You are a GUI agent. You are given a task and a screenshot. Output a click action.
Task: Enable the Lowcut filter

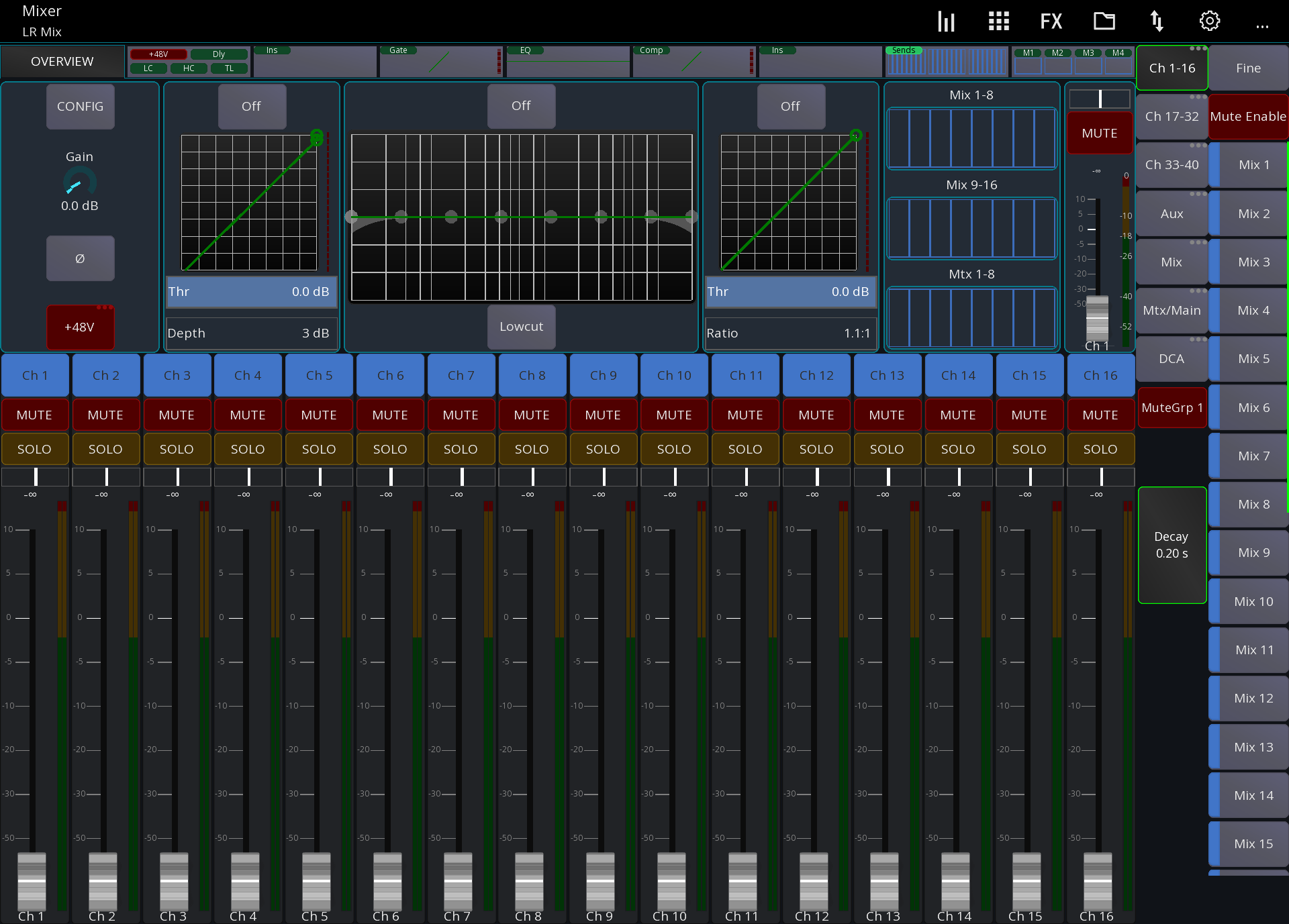522,327
